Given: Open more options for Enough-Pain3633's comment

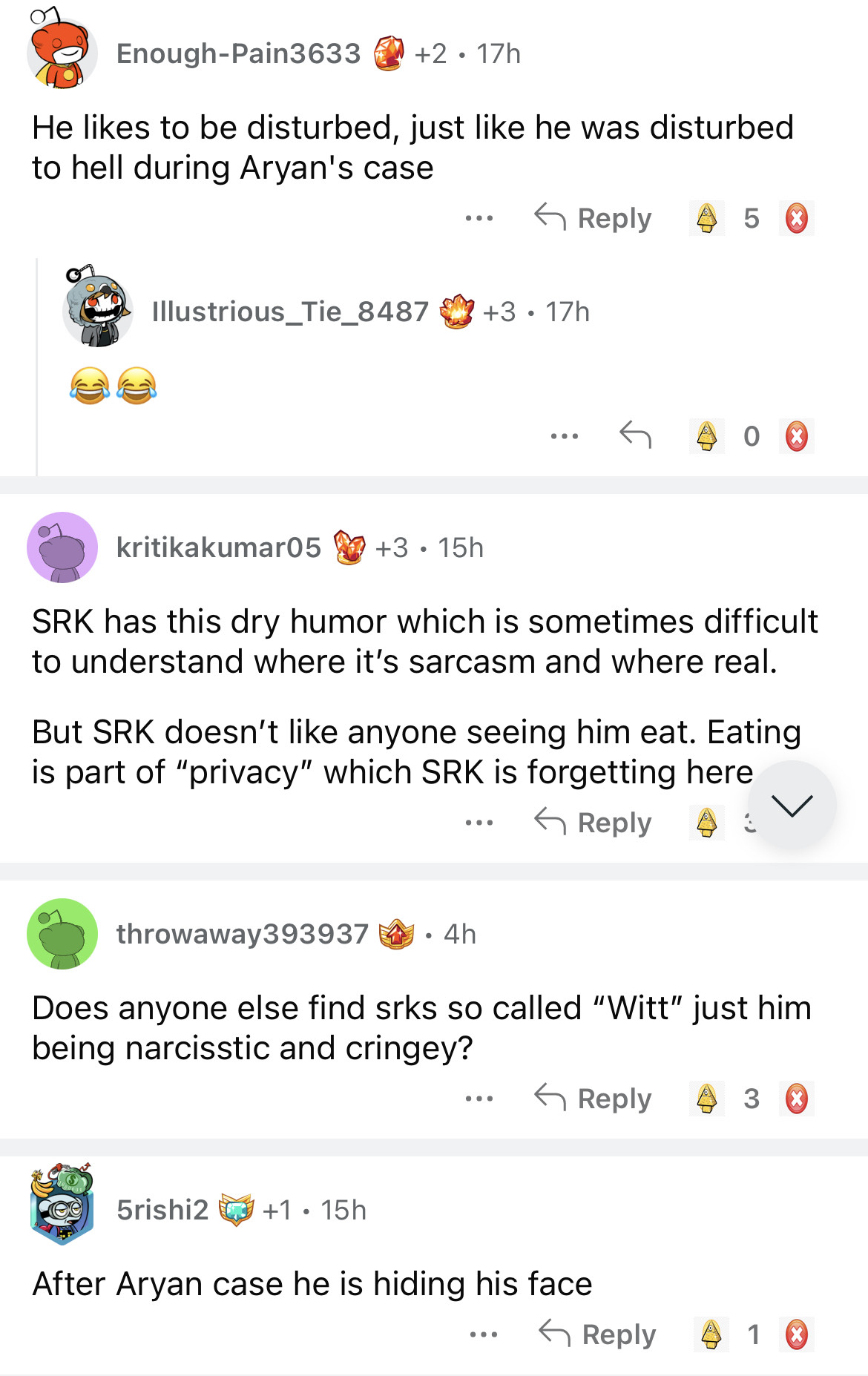Looking at the screenshot, I should (x=479, y=218).
